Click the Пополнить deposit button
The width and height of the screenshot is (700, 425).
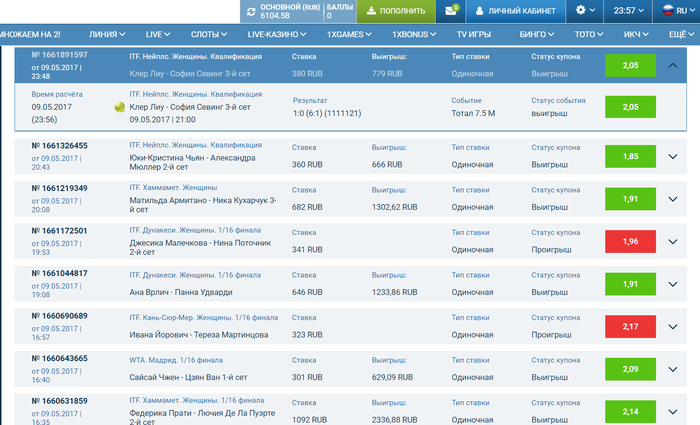click(x=396, y=11)
